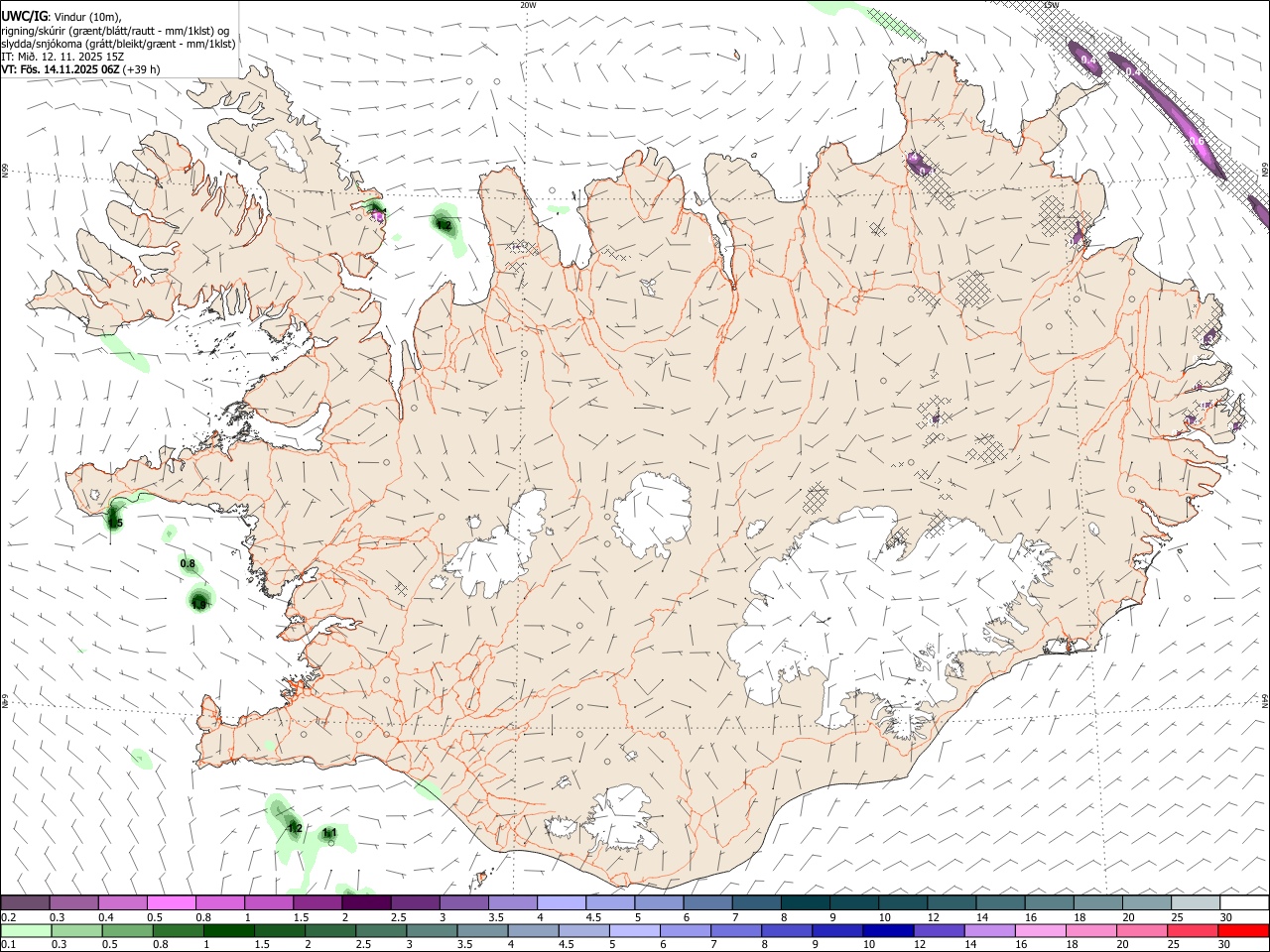Click the 20W longitude label at top
This screenshot has width=1270, height=952.
coord(528,5)
